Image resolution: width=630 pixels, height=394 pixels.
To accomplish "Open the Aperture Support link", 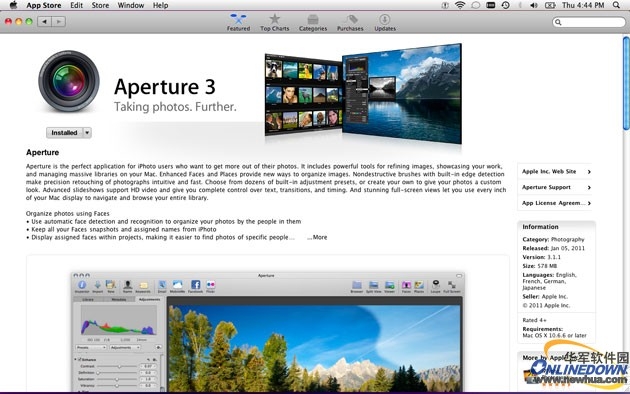I will 556,187.
